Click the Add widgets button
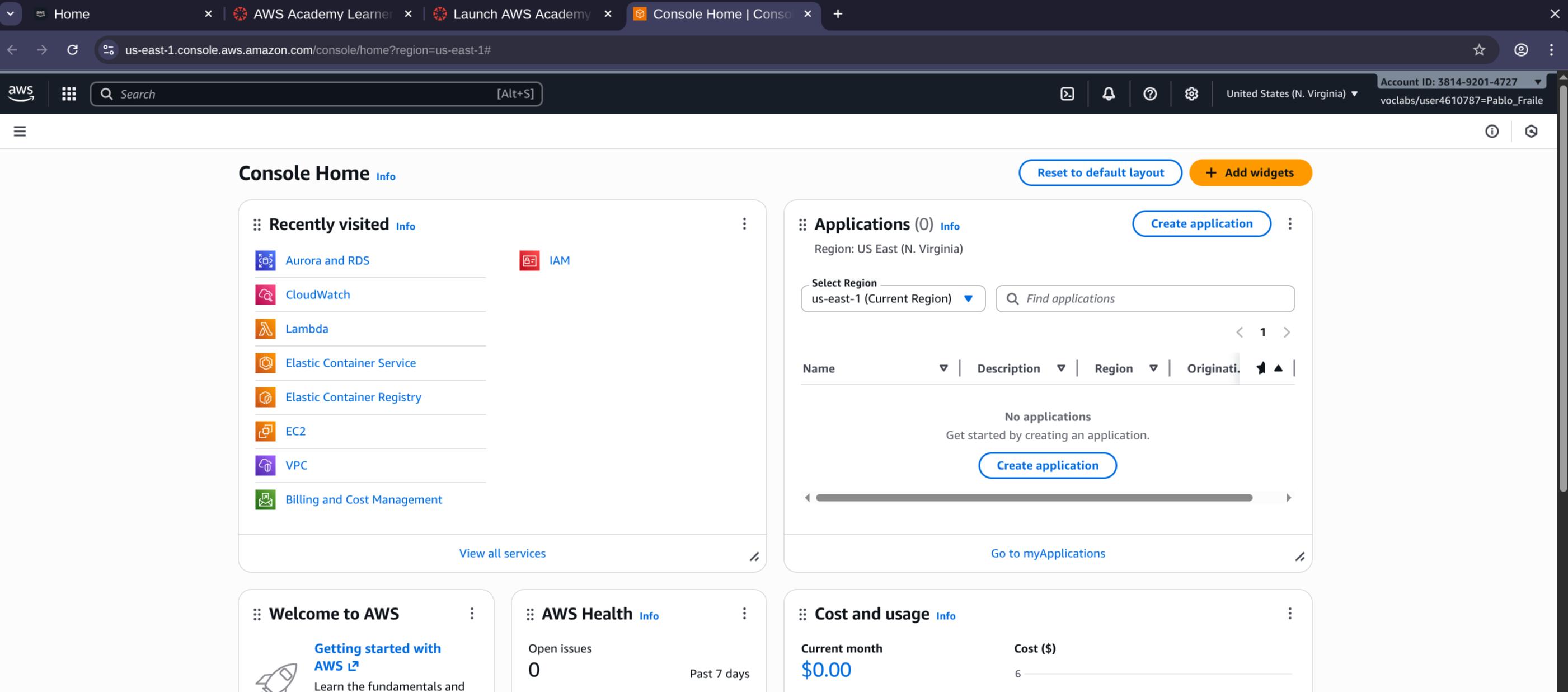The height and width of the screenshot is (692, 1568). coord(1250,172)
